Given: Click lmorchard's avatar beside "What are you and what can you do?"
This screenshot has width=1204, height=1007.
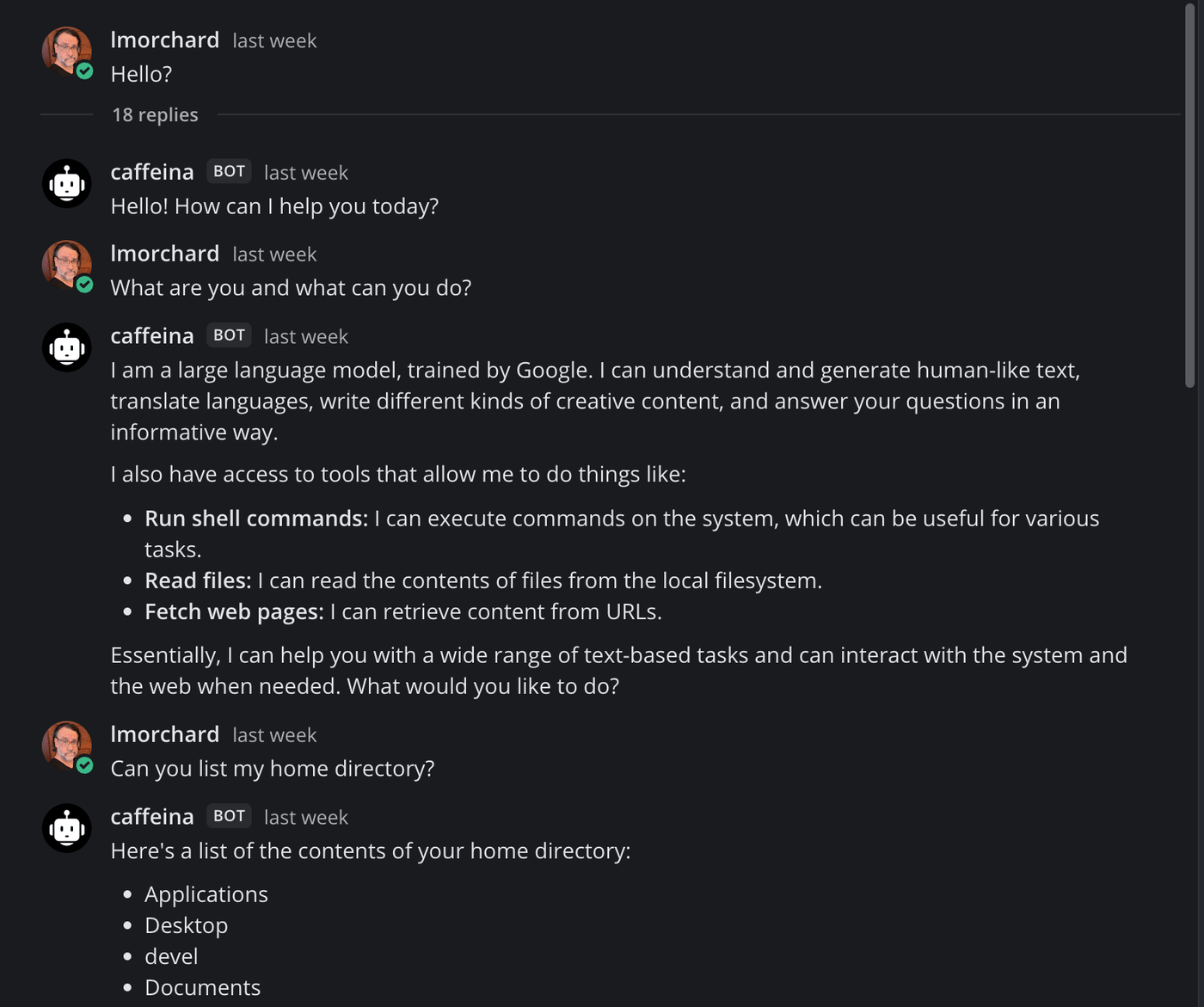Looking at the screenshot, I should (66, 265).
